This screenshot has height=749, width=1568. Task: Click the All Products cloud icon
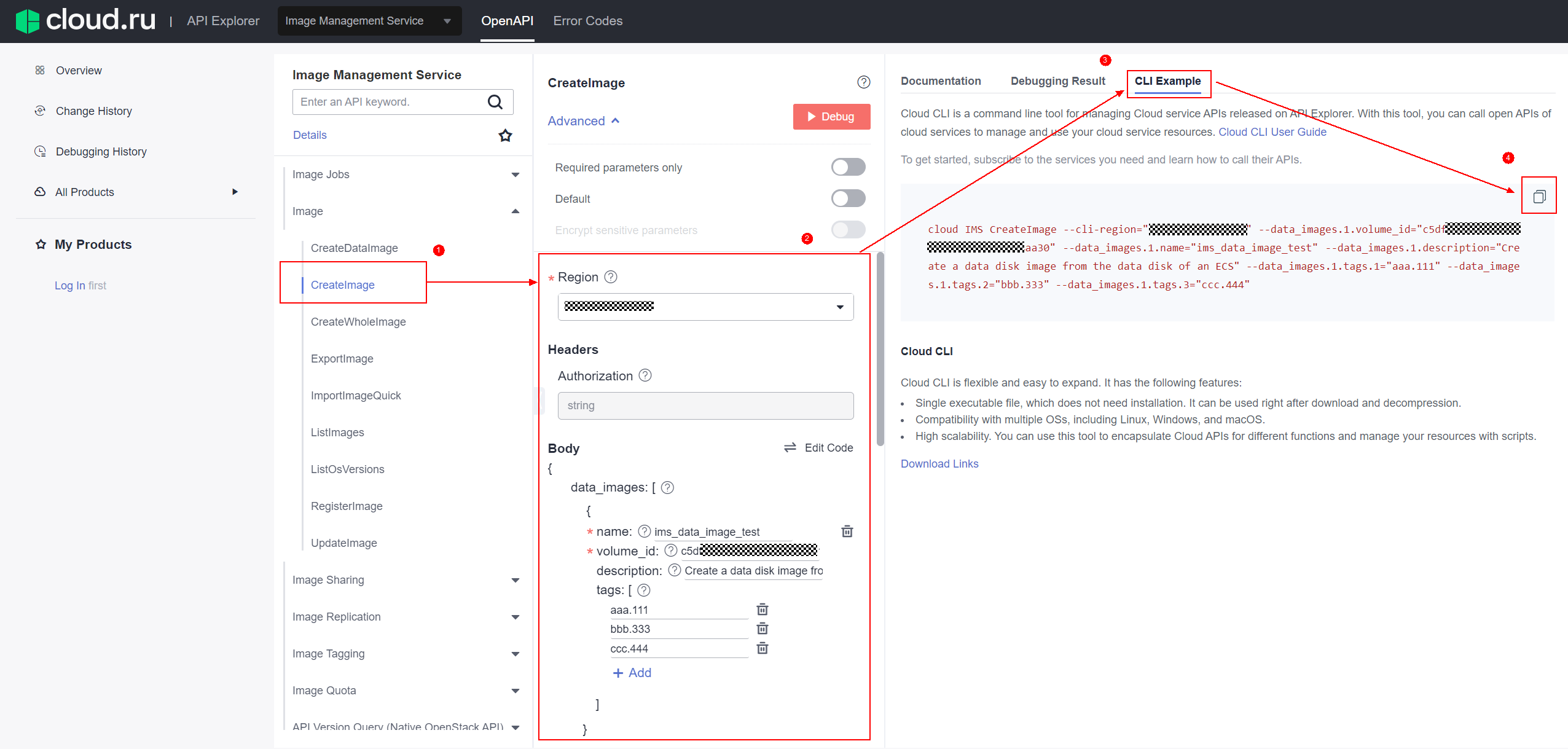pyautogui.click(x=40, y=192)
